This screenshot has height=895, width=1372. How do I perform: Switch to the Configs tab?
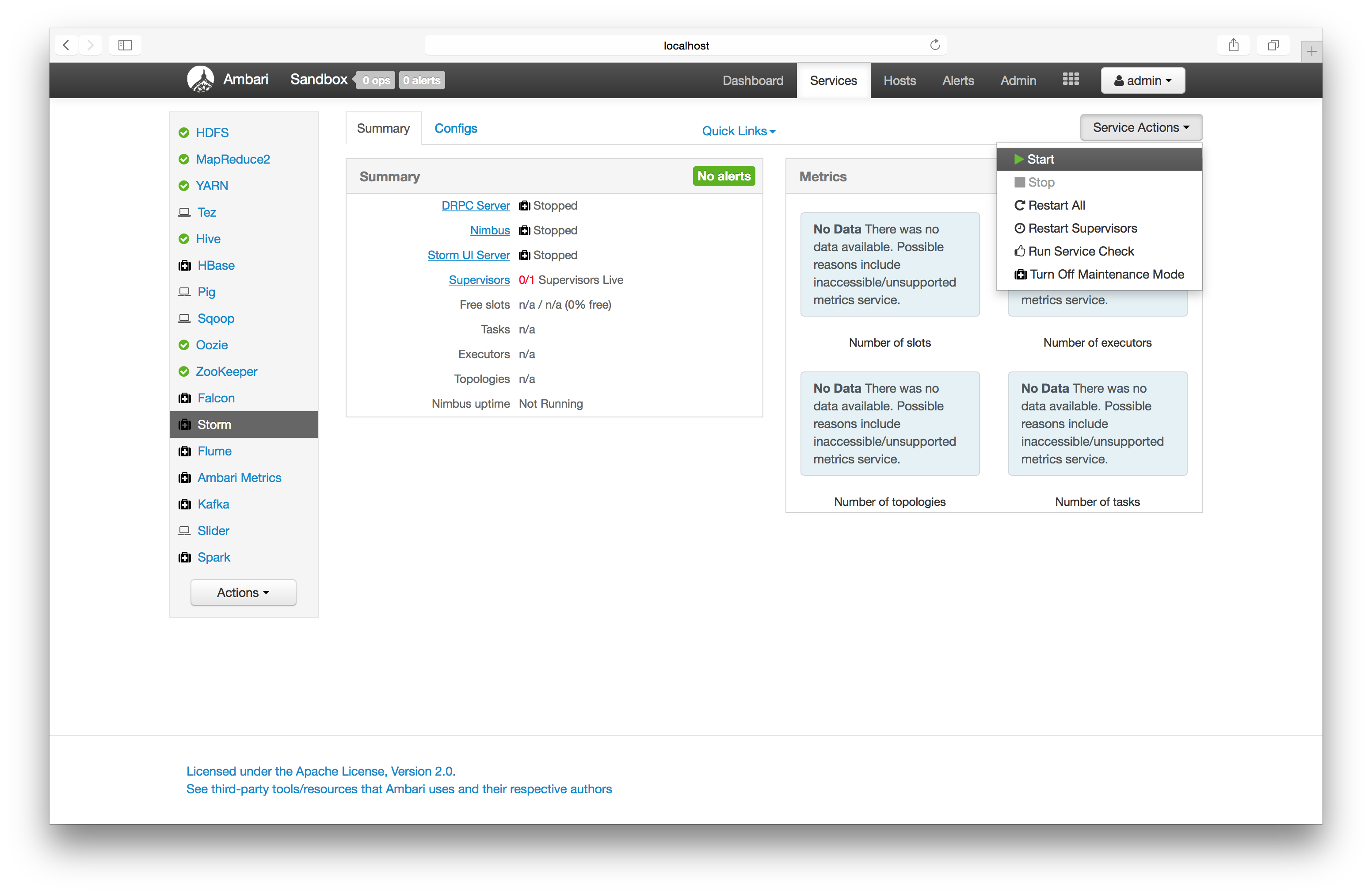[x=455, y=128]
